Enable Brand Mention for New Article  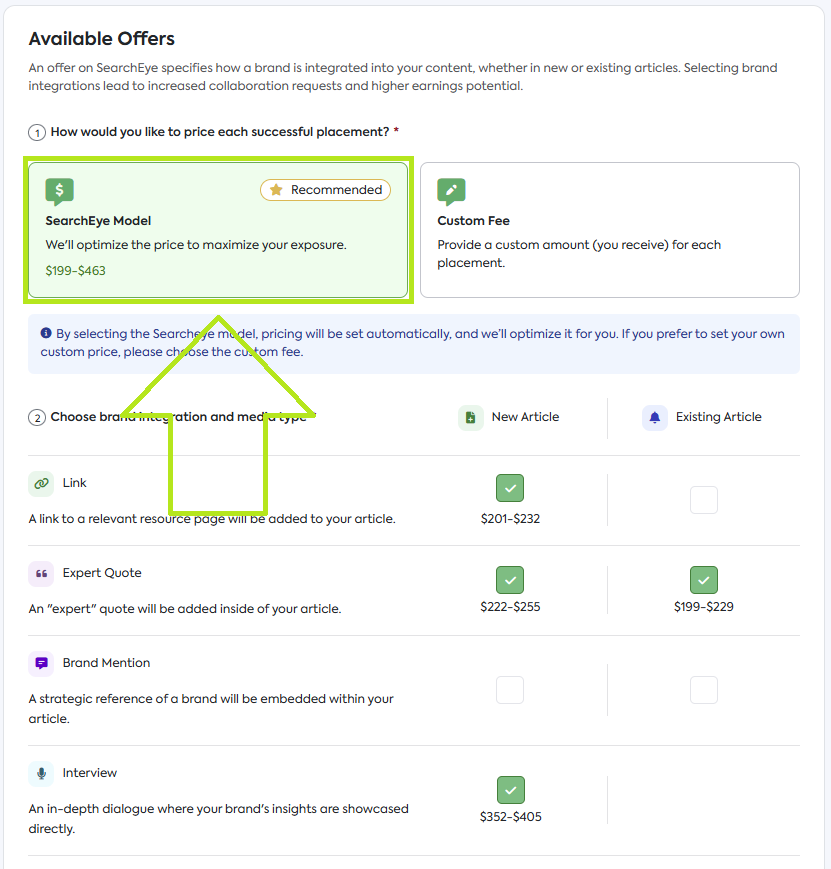[x=510, y=690]
